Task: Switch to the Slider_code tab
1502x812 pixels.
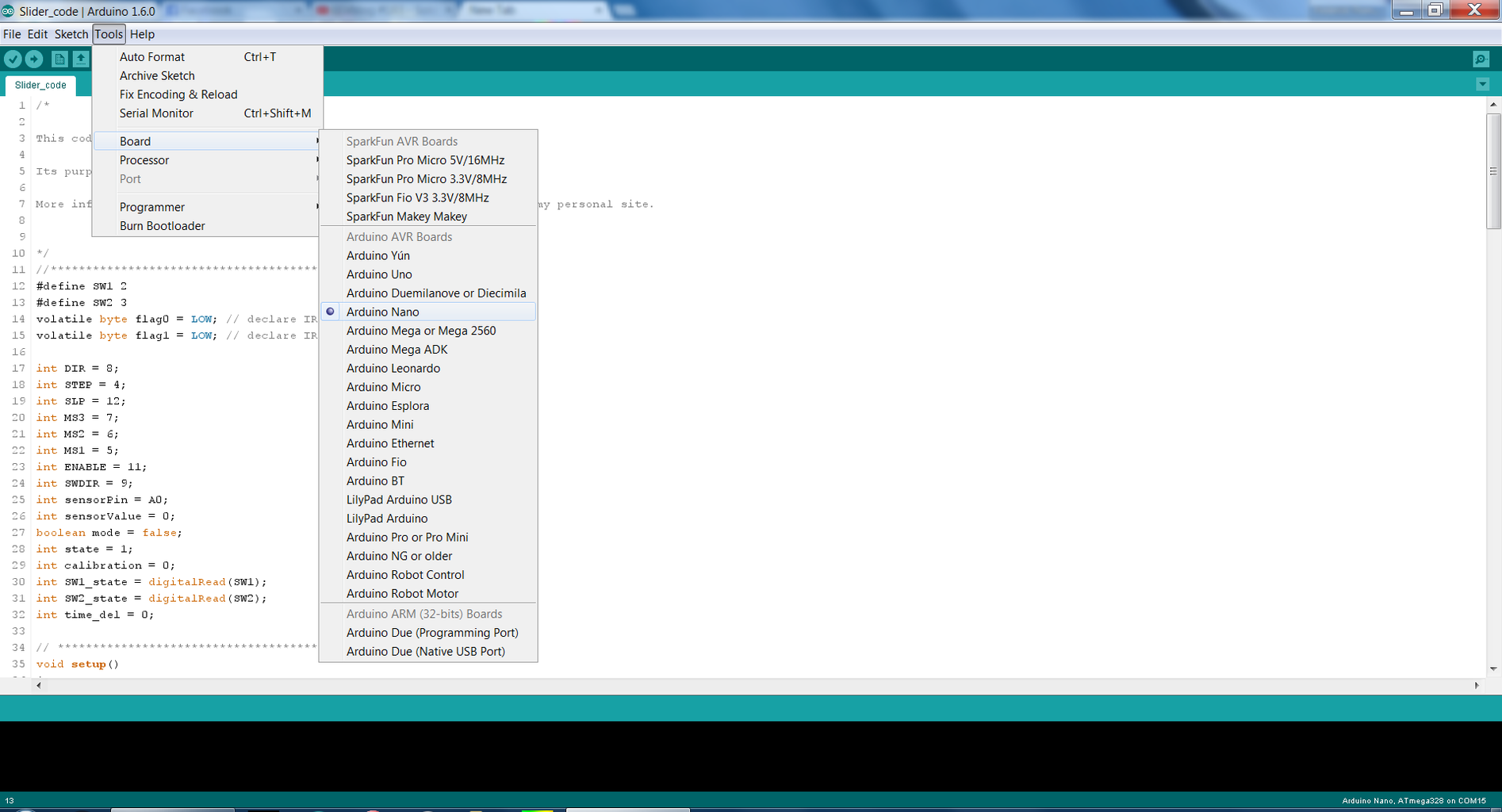Action: [40, 85]
